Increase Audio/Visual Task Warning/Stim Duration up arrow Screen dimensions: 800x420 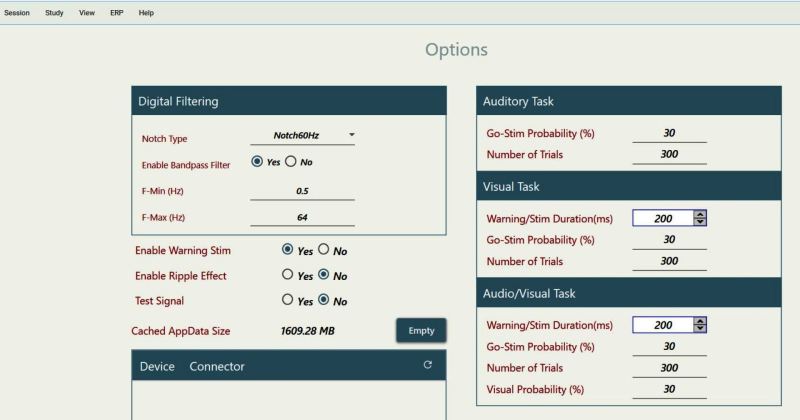(x=700, y=321)
